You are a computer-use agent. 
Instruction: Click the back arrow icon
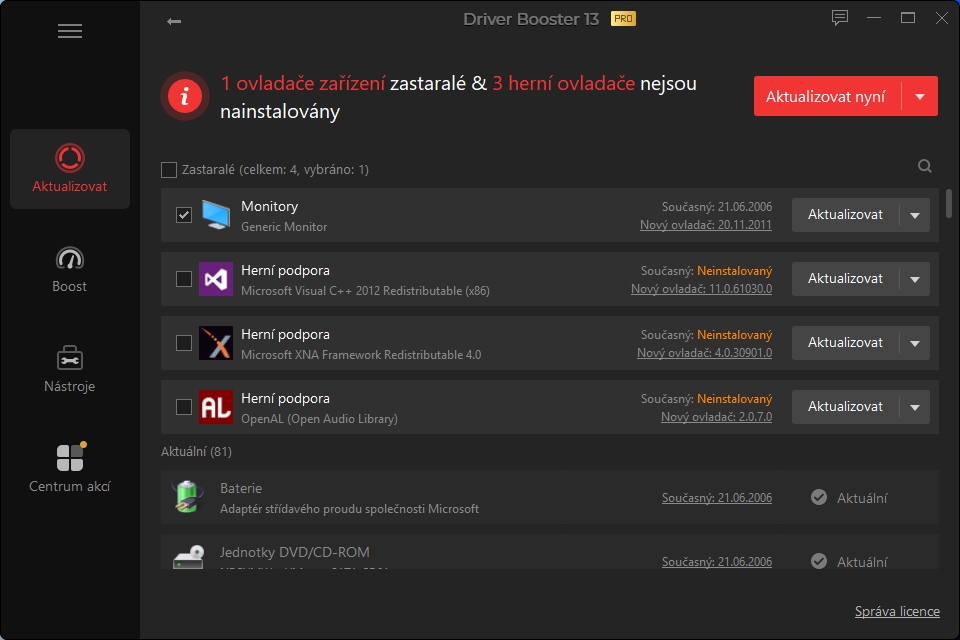(174, 21)
